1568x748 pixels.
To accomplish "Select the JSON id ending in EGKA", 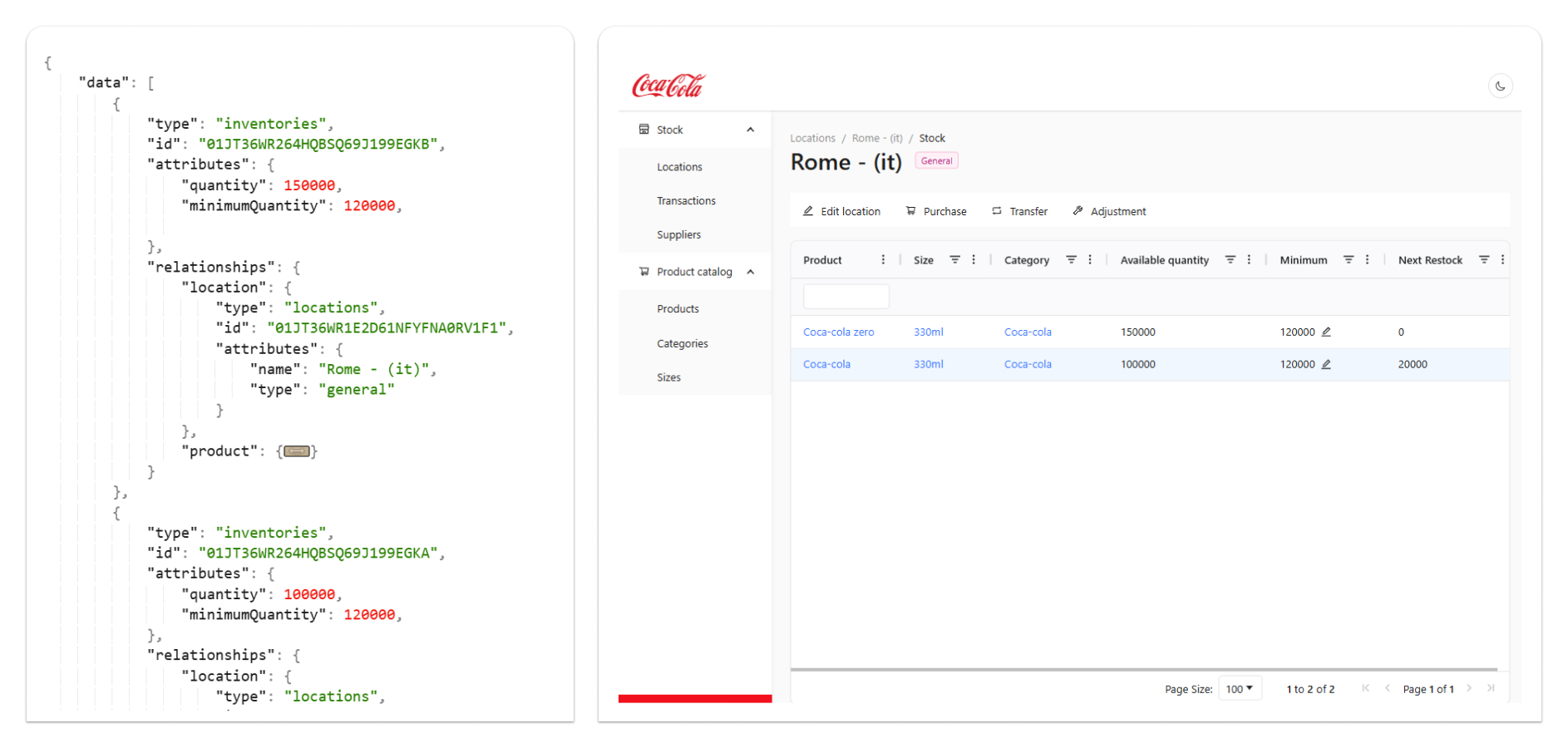I will click(x=318, y=554).
